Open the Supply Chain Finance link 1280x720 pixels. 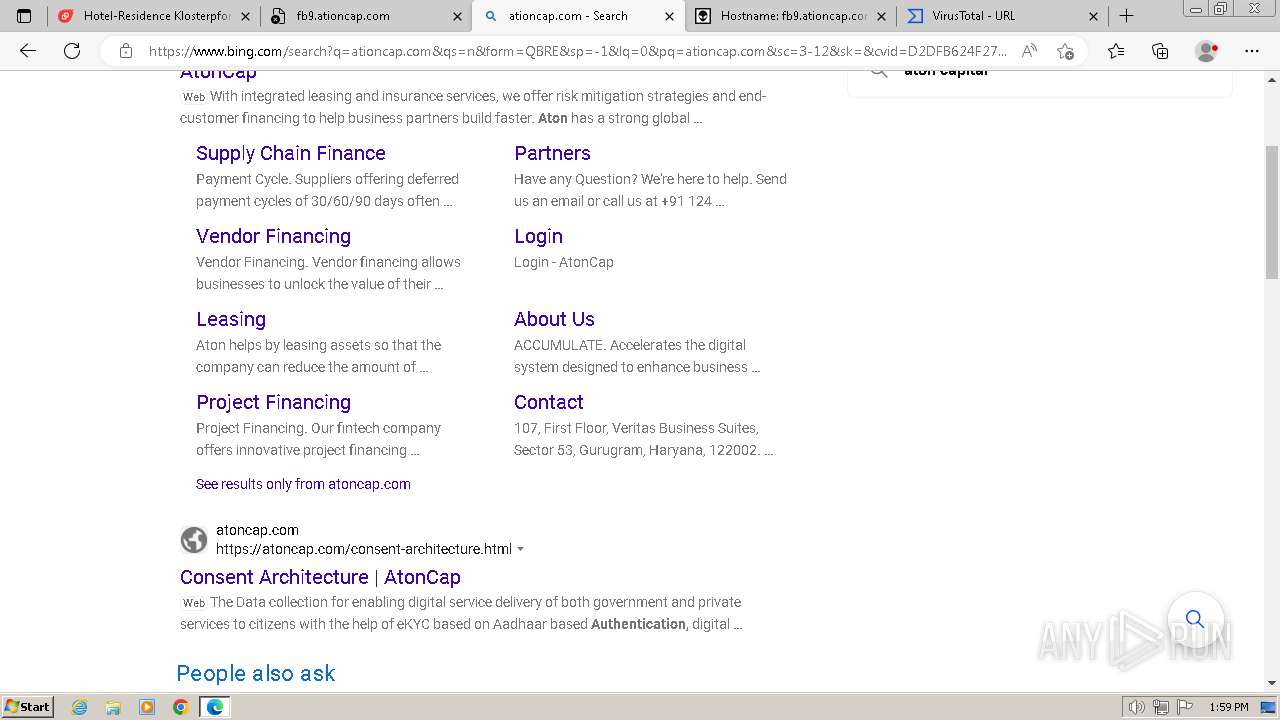[x=291, y=153]
